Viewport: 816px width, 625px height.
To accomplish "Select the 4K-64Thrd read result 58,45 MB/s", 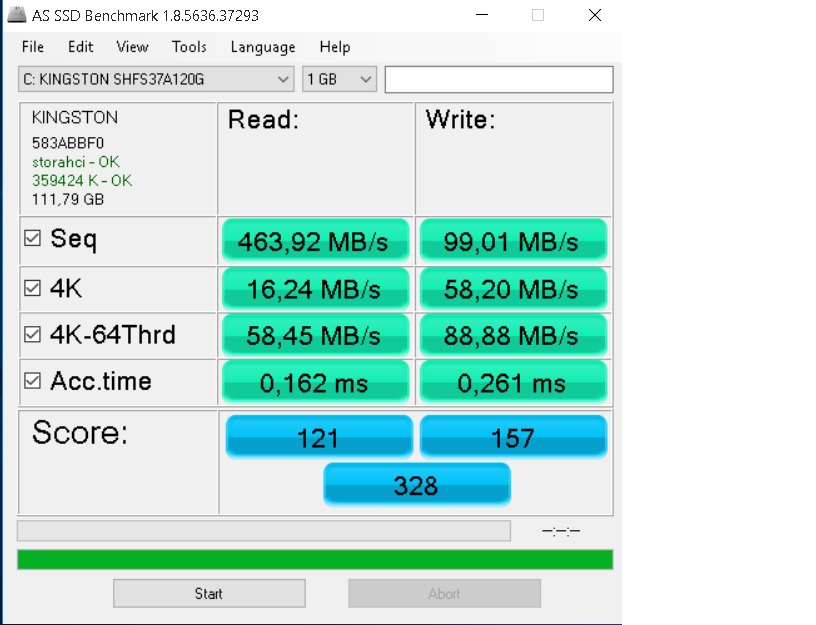I will pos(315,335).
